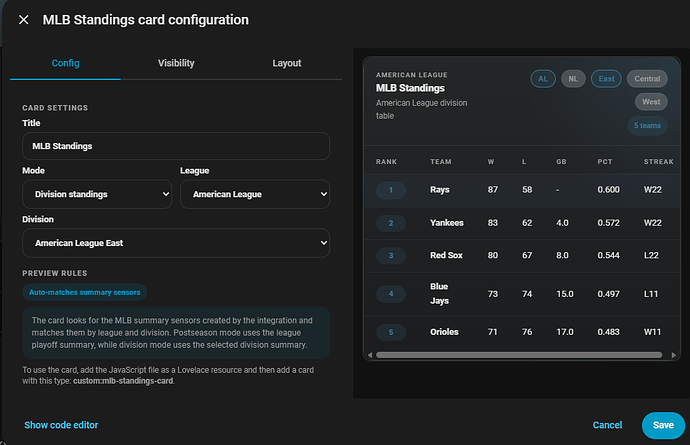The height and width of the screenshot is (445, 690).
Task: Select the AL league chip
Action: pyautogui.click(x=543, y=79)
